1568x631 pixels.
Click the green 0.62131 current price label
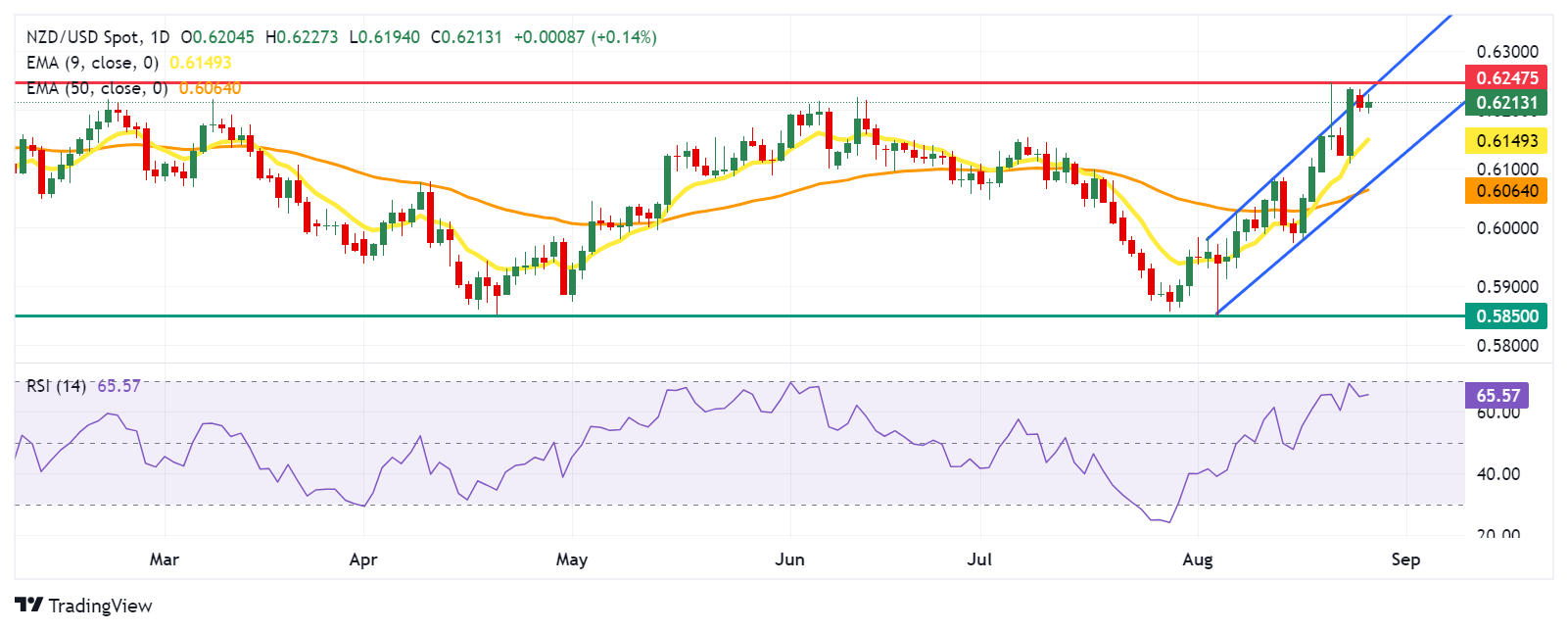coord(1506,103)
